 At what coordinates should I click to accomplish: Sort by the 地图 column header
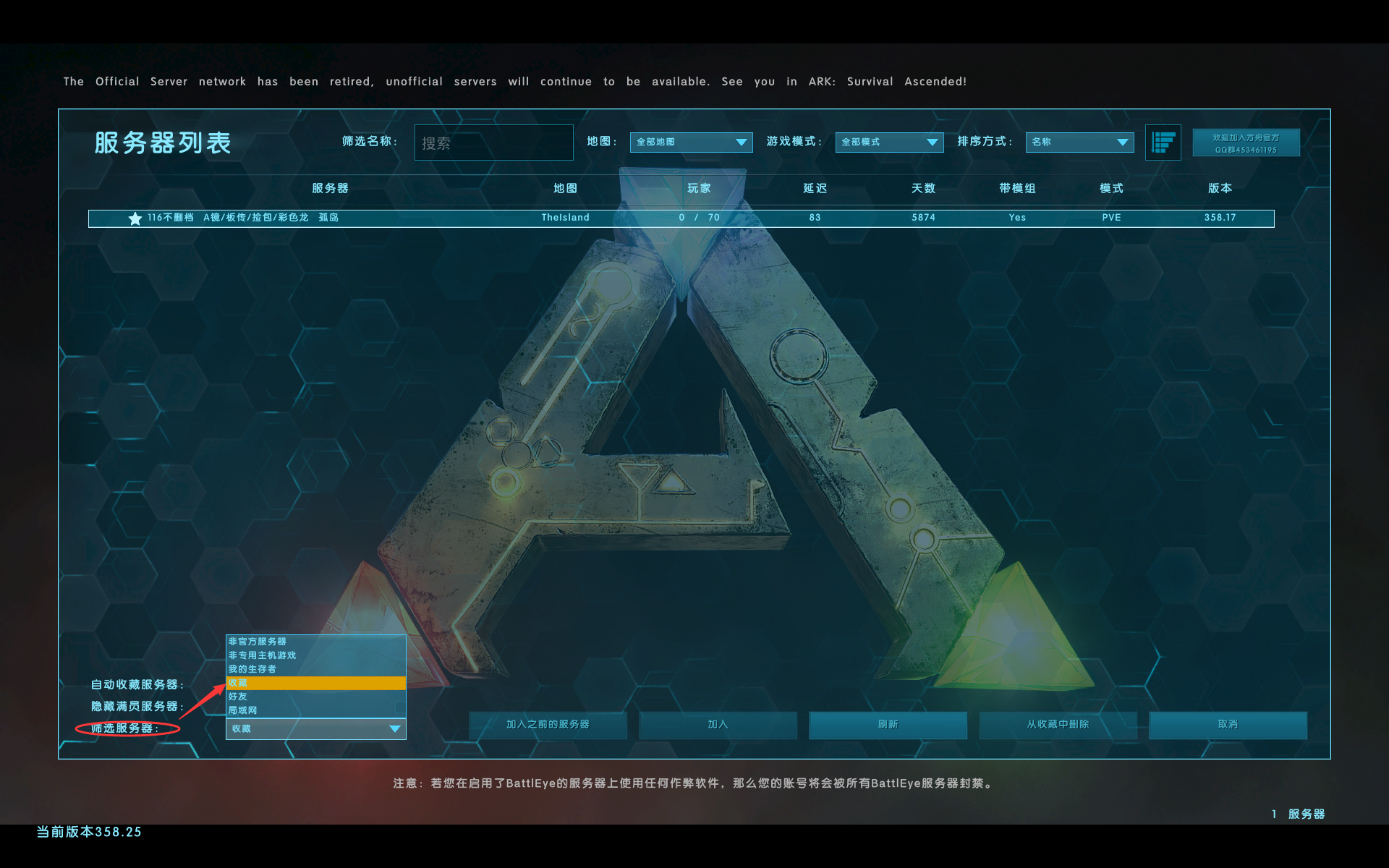tap(565, 188)
